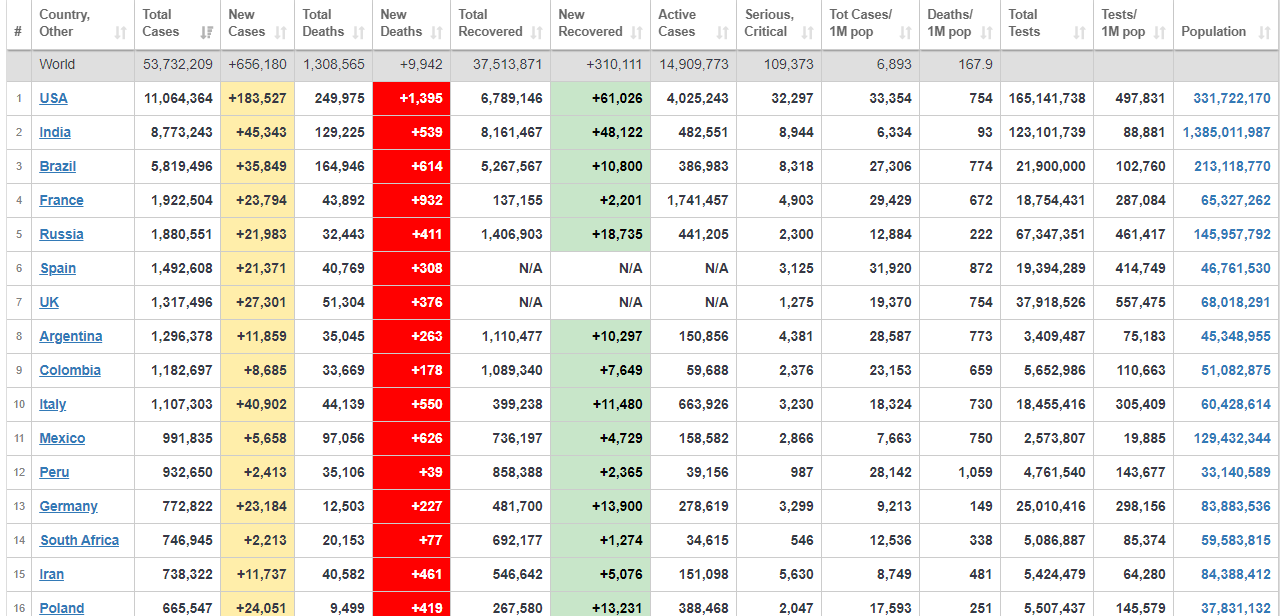Screen dimensions: 1280x616
Task: Follow the Italy country link
Action: 53,404
